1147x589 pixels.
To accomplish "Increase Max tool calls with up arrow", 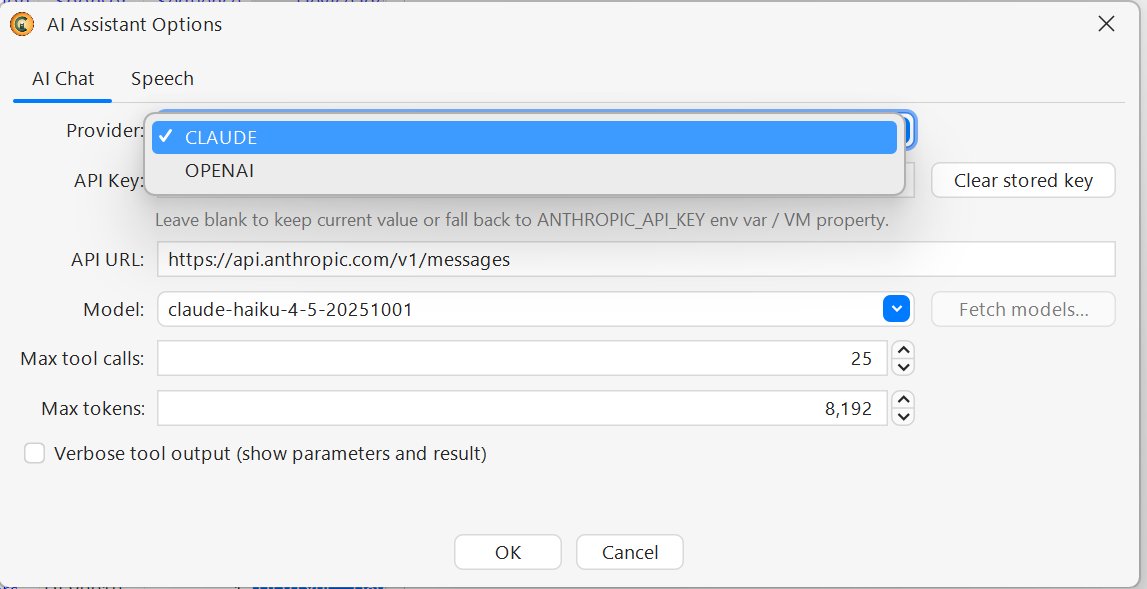I will 903,350.
